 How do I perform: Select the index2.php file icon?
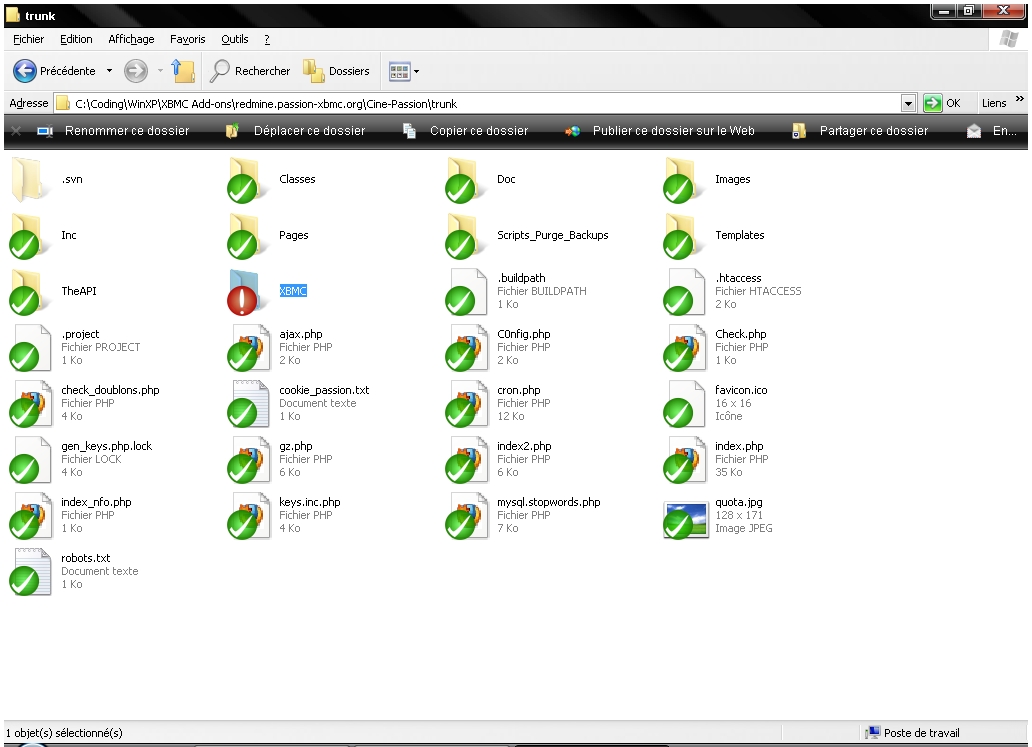click(x=466, y=459)
